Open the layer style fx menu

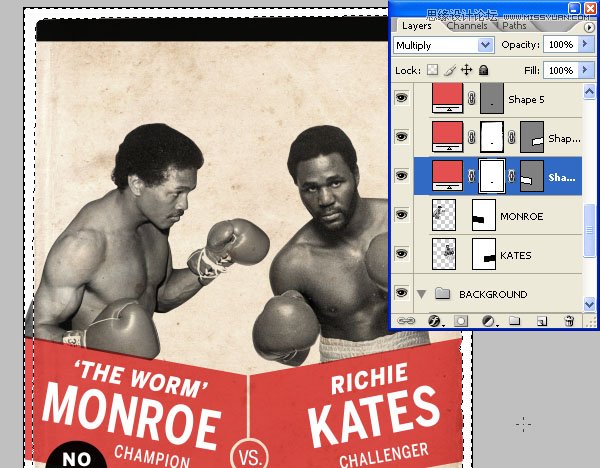436,321
